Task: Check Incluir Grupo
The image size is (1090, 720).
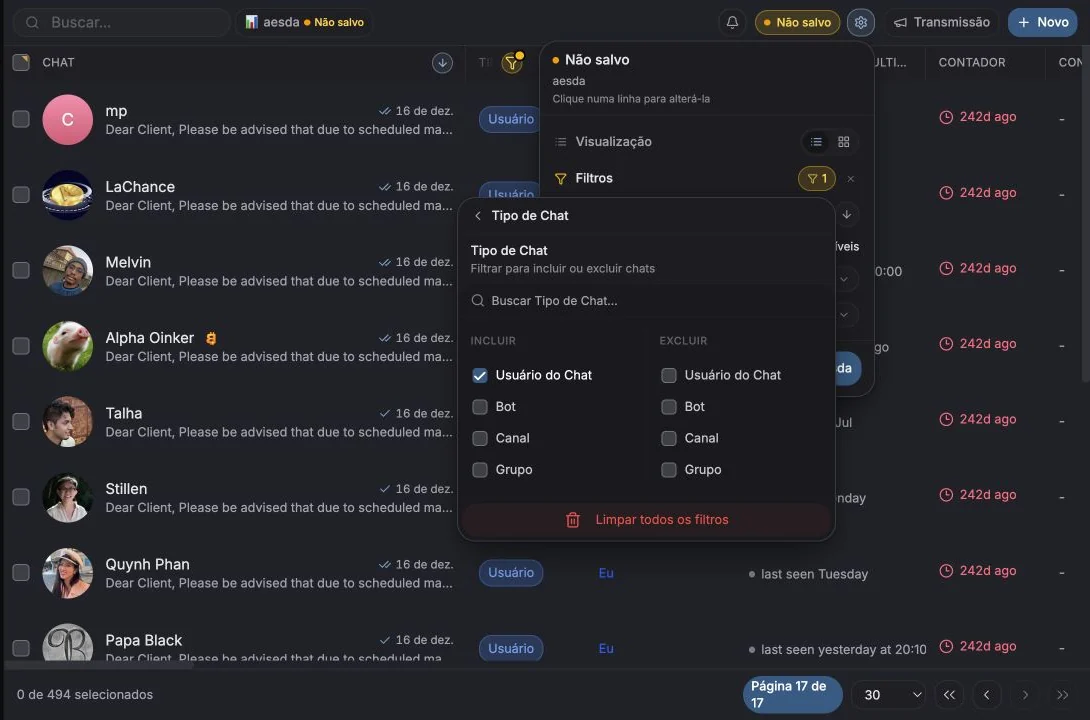Action: 480,470
